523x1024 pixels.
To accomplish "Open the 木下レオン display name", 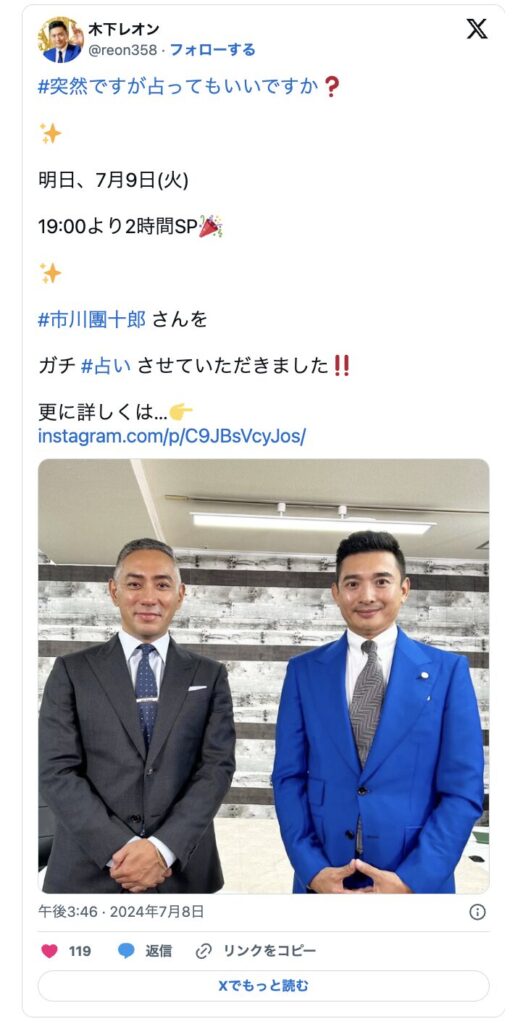I will click(123, 29).
